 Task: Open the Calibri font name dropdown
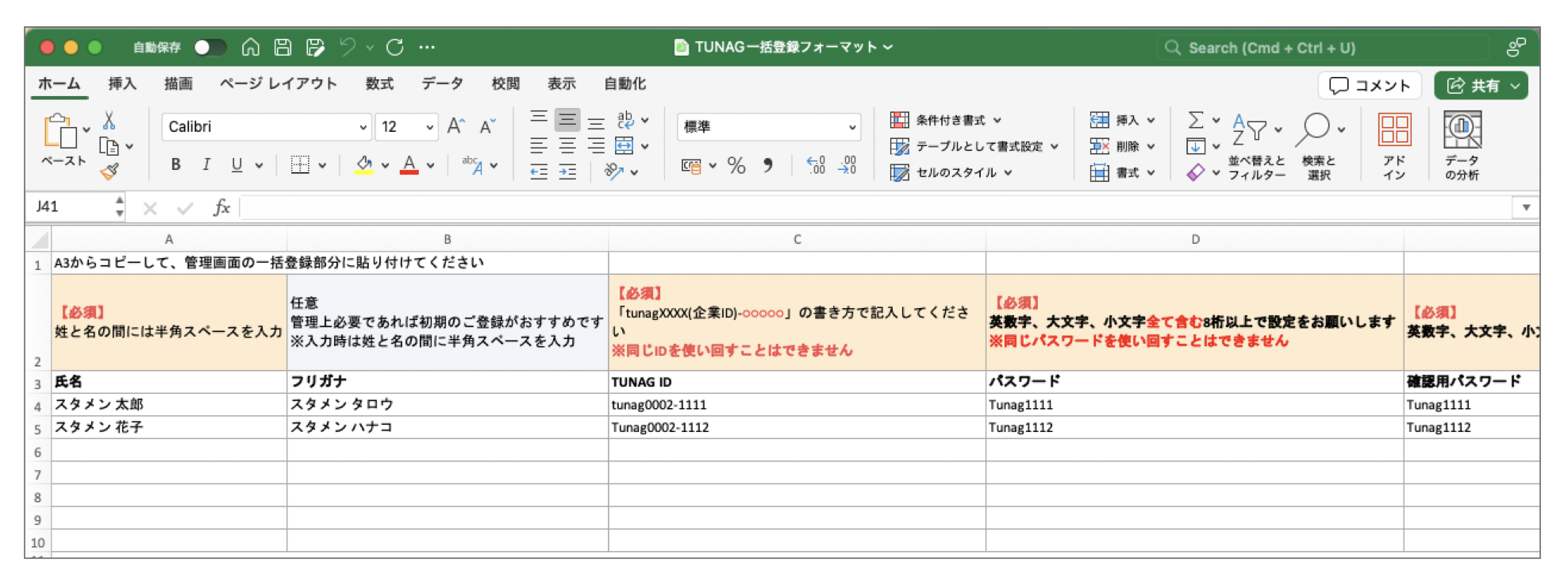click(363, 127)
